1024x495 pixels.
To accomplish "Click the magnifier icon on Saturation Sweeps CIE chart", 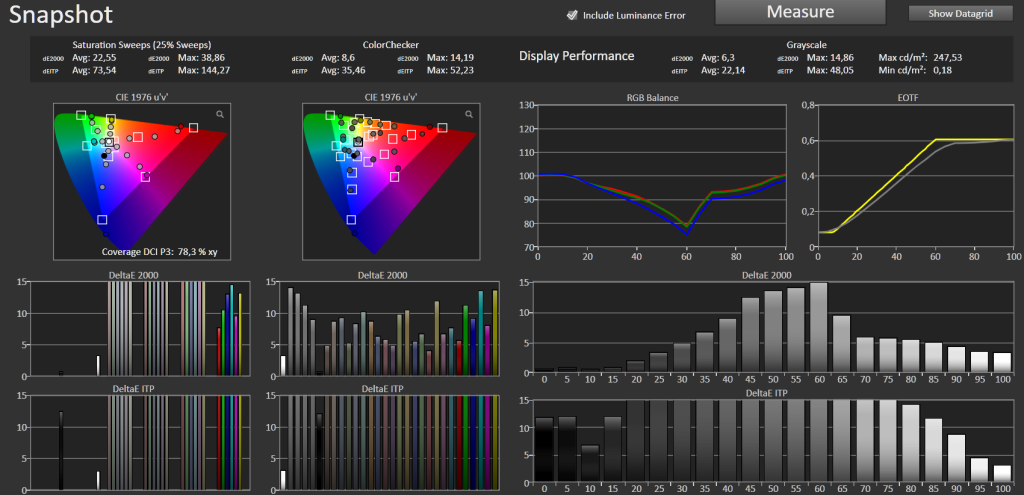I will tap(220, 114).
